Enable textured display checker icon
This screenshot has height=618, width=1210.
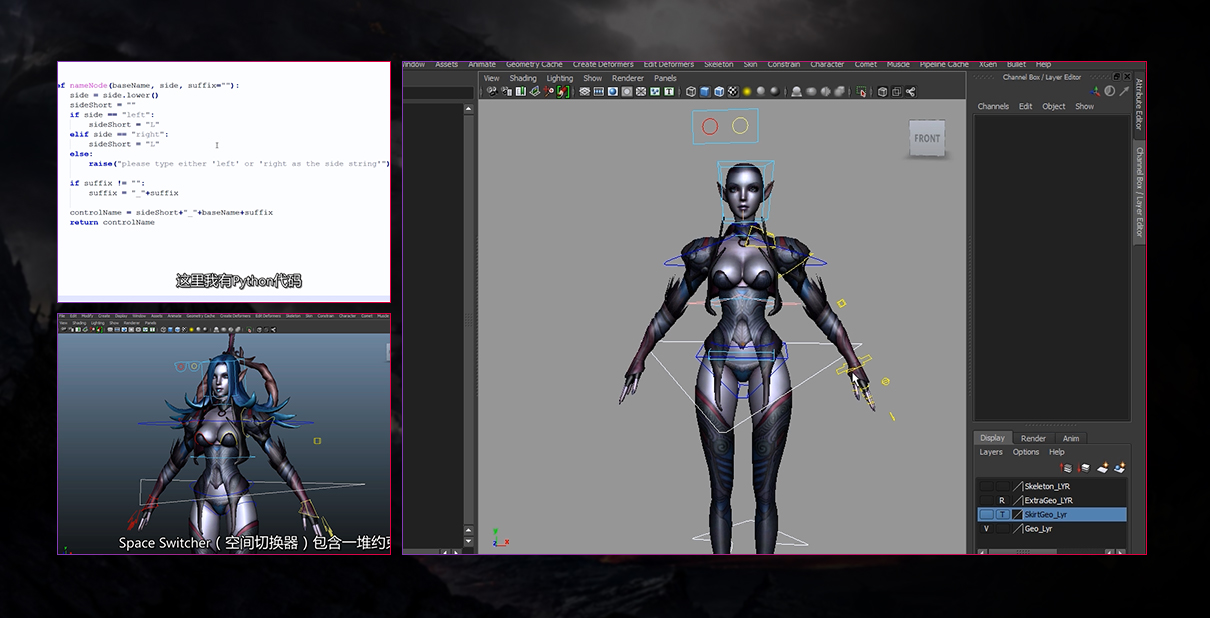[733, 92]
